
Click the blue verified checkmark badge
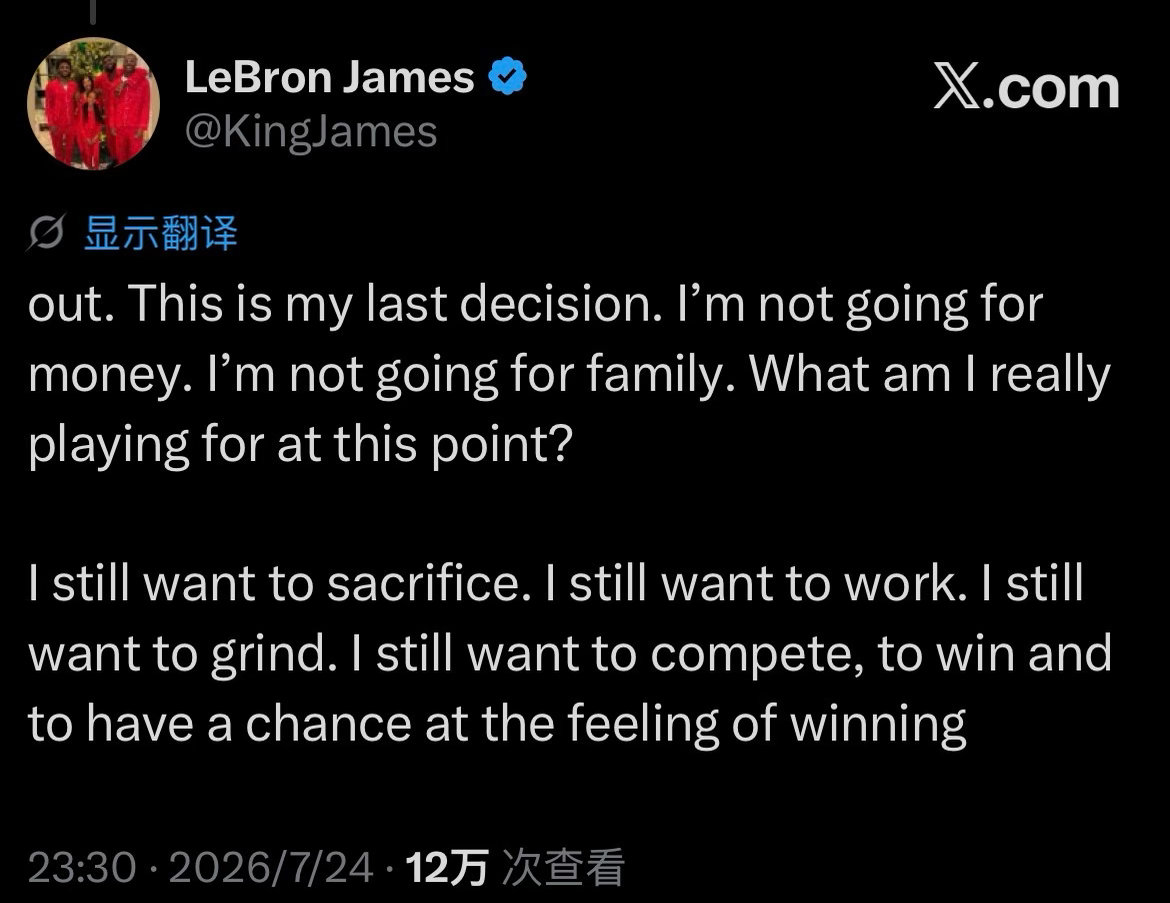[507, 76]
